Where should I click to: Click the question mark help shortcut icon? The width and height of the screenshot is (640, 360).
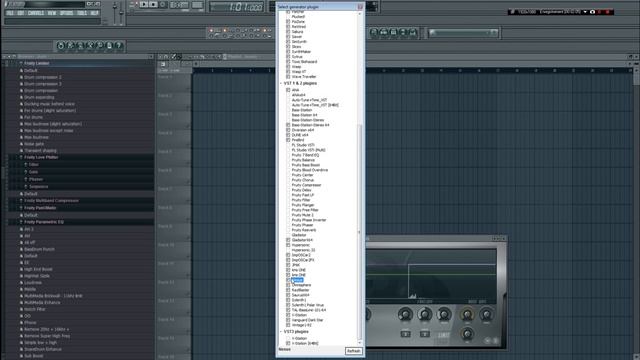click(119, 45)
